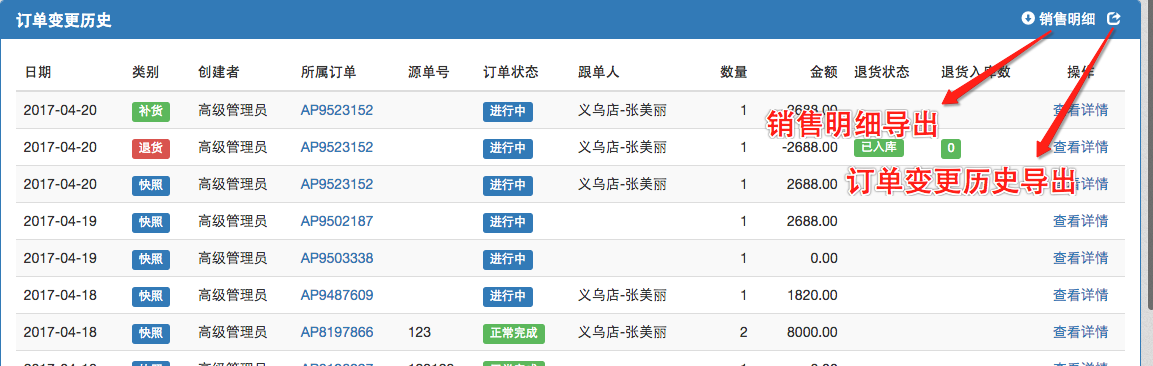Click the 正常完成 status badge for AP8197866
The height and width of the screenshot is (366, 1153).
click(x=514, y=333)
